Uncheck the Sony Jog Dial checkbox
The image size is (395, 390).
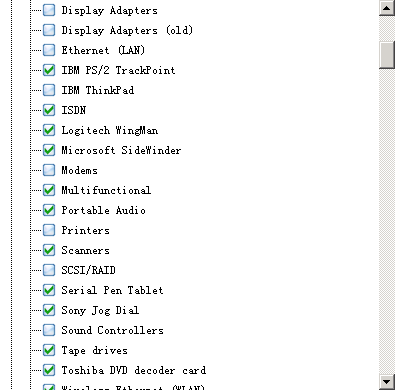(x=49, y=310)
